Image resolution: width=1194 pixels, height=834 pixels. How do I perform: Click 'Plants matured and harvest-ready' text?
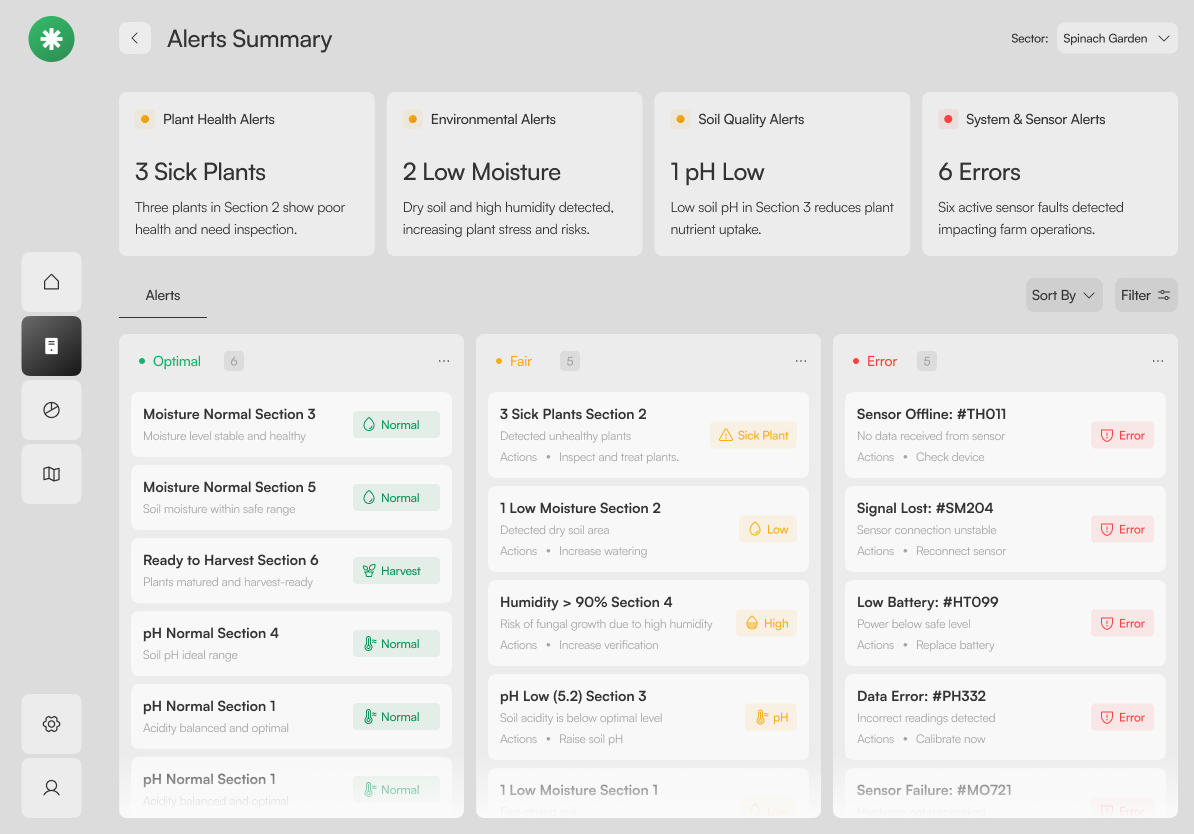[228, 582]
